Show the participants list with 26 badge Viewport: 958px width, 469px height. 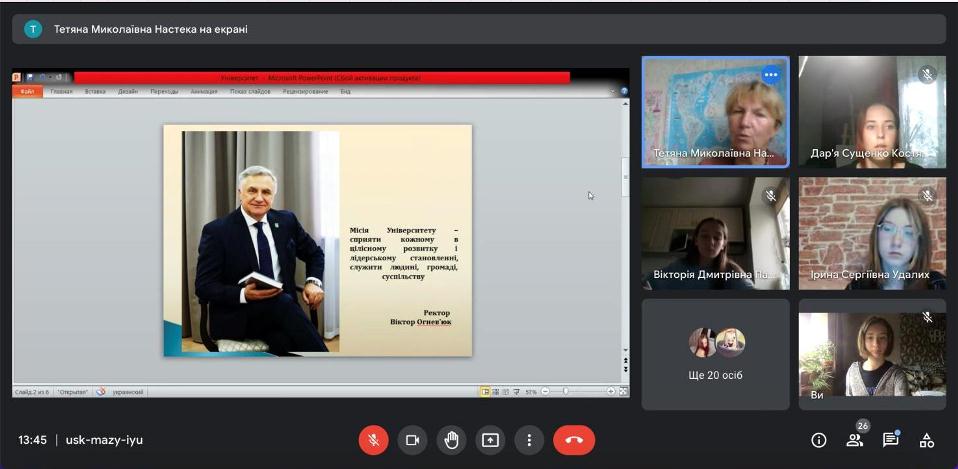tap(855, 440)
